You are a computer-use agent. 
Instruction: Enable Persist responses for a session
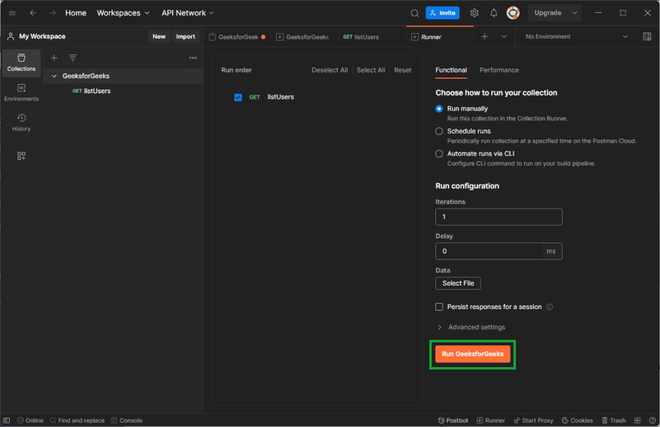coord(439,307)
